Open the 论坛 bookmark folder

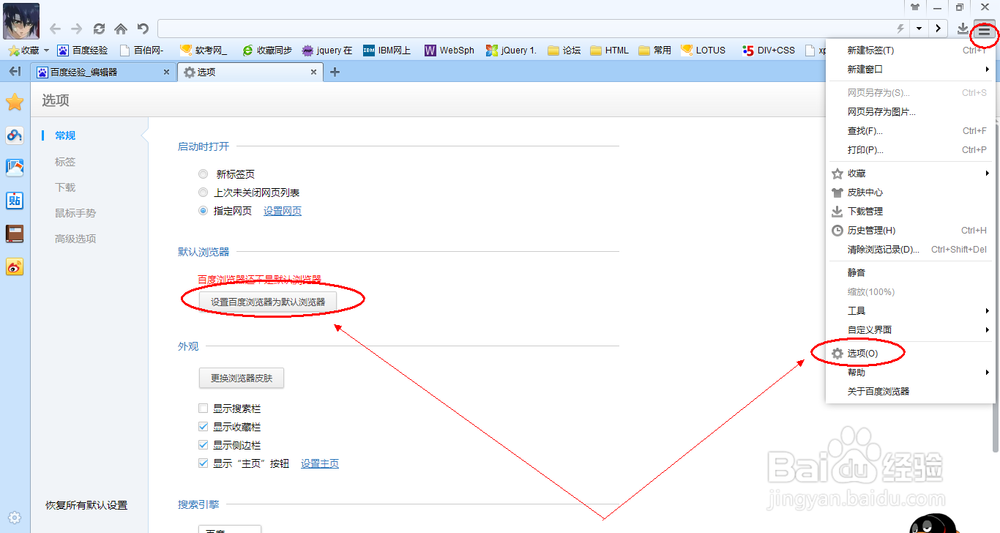(564, 50)
